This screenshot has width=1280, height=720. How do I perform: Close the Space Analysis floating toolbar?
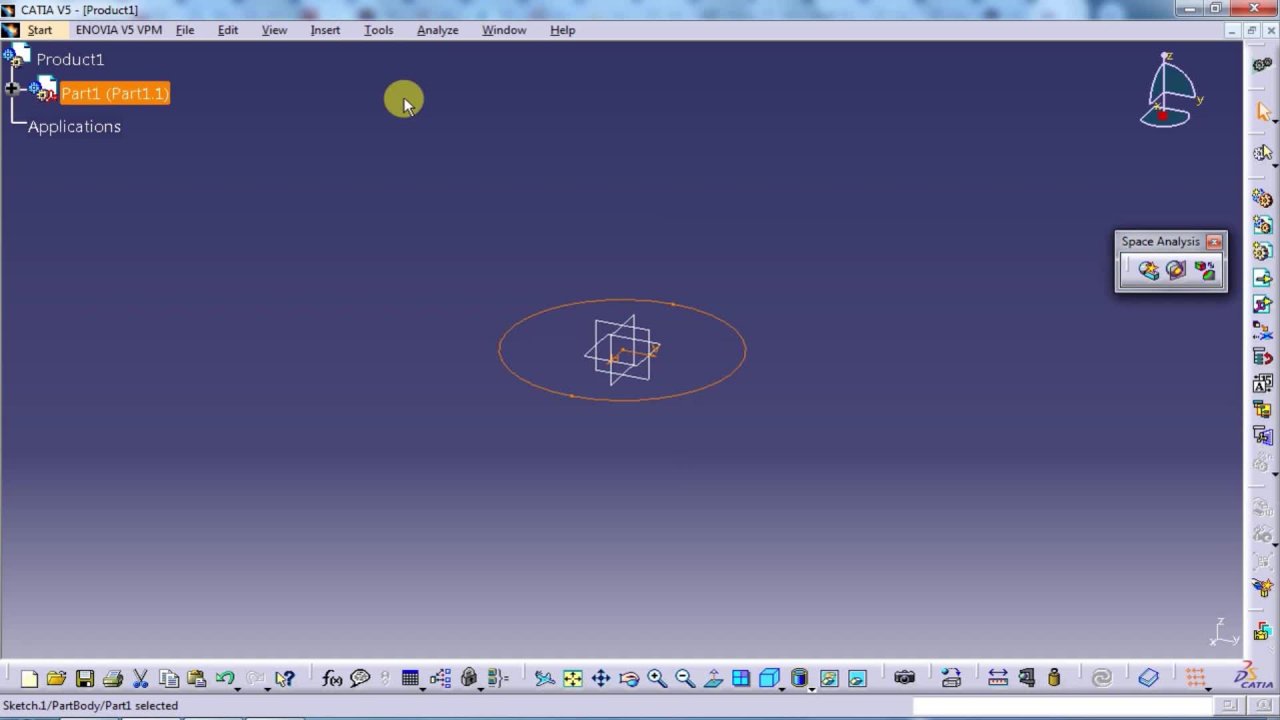tap(1214, 242)
